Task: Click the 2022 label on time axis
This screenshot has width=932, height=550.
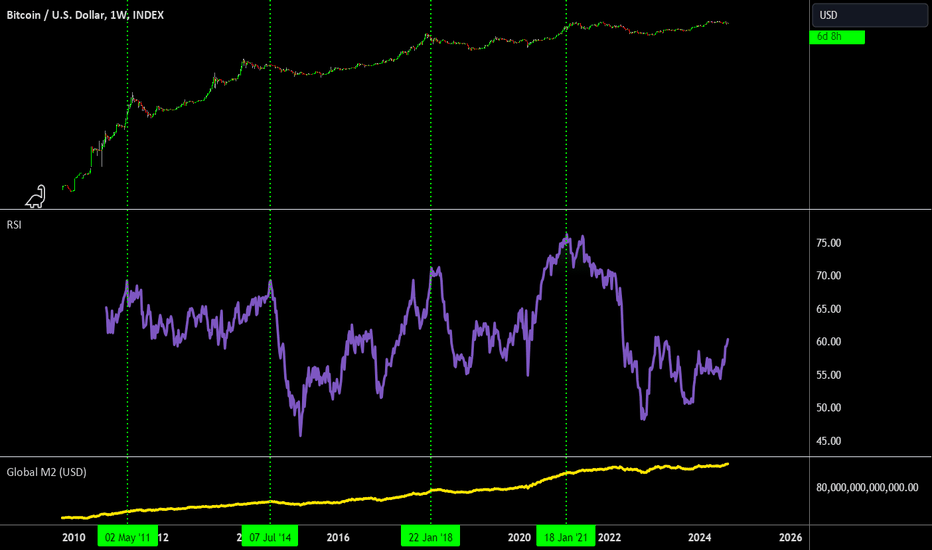Action: tap(609, 538)
